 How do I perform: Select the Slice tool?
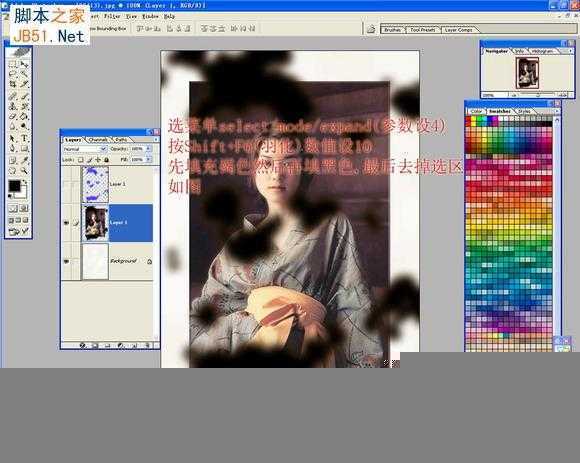pos(24,84)
